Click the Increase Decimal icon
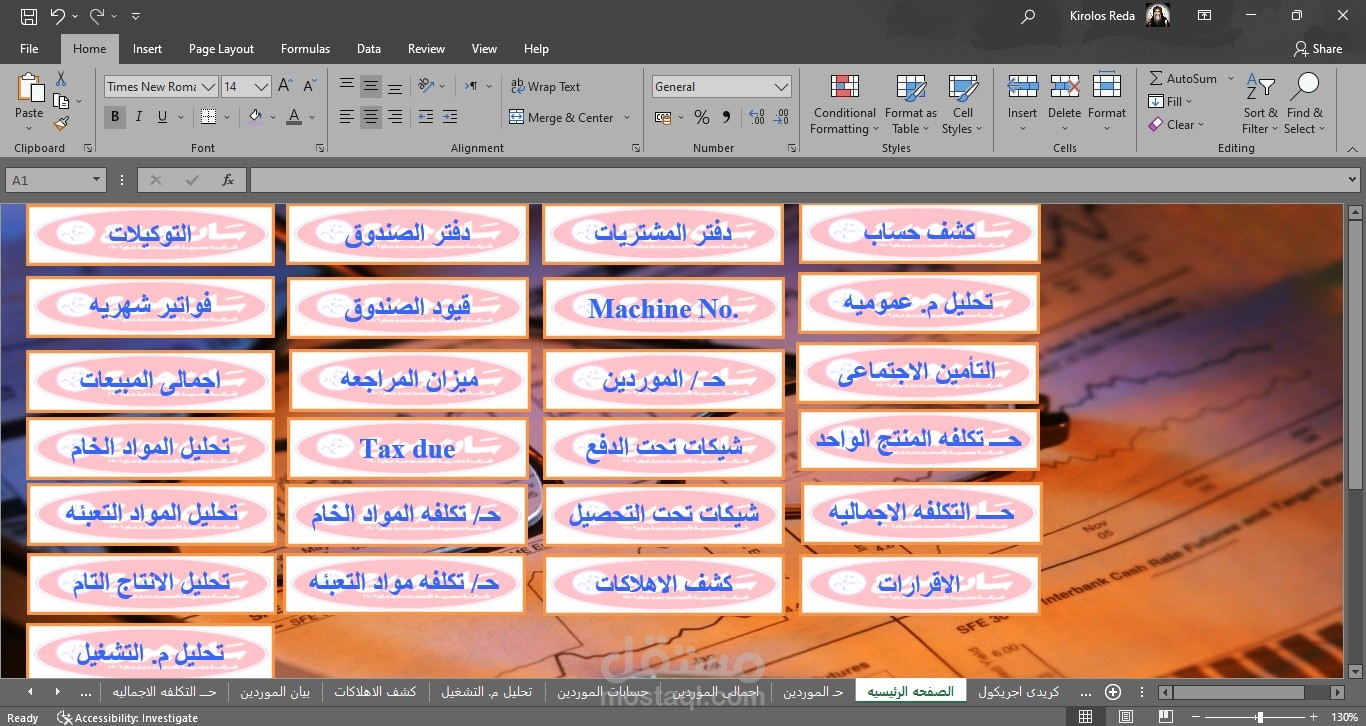 coord(755,117)
